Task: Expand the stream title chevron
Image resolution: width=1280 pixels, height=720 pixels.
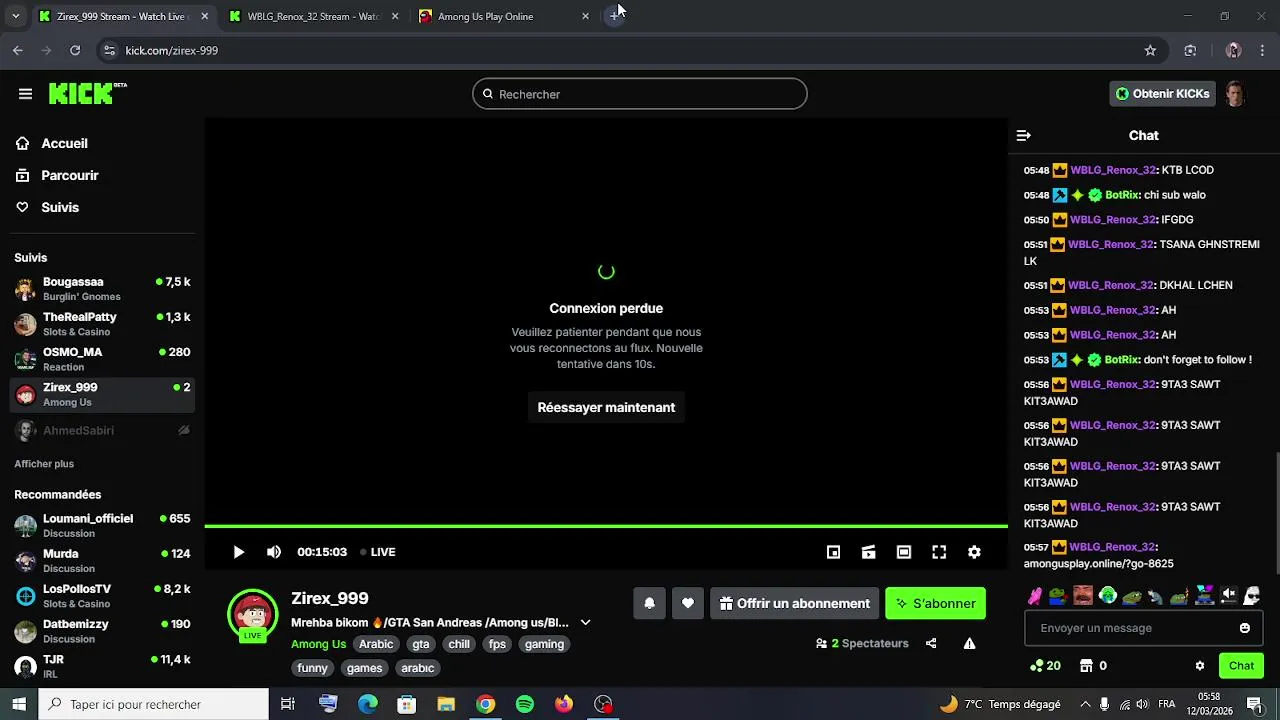Action: click(585, 622)
